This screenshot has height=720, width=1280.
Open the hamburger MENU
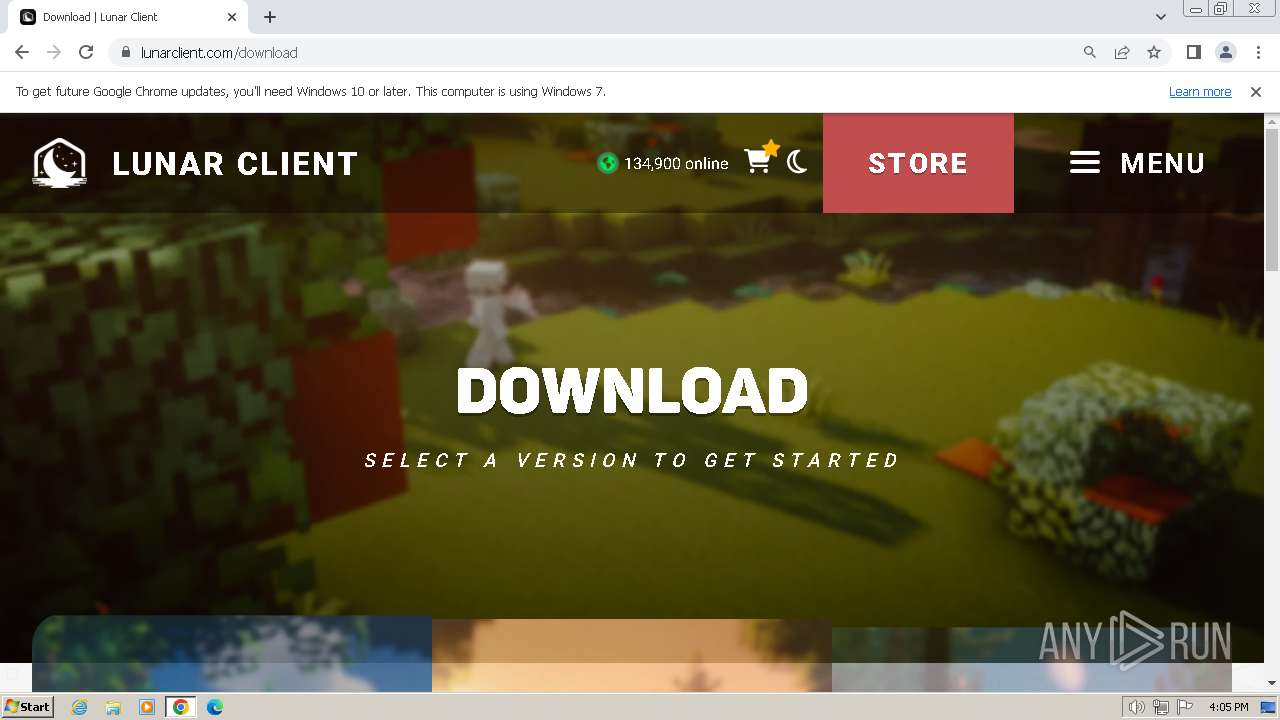tap(1137, 163)
